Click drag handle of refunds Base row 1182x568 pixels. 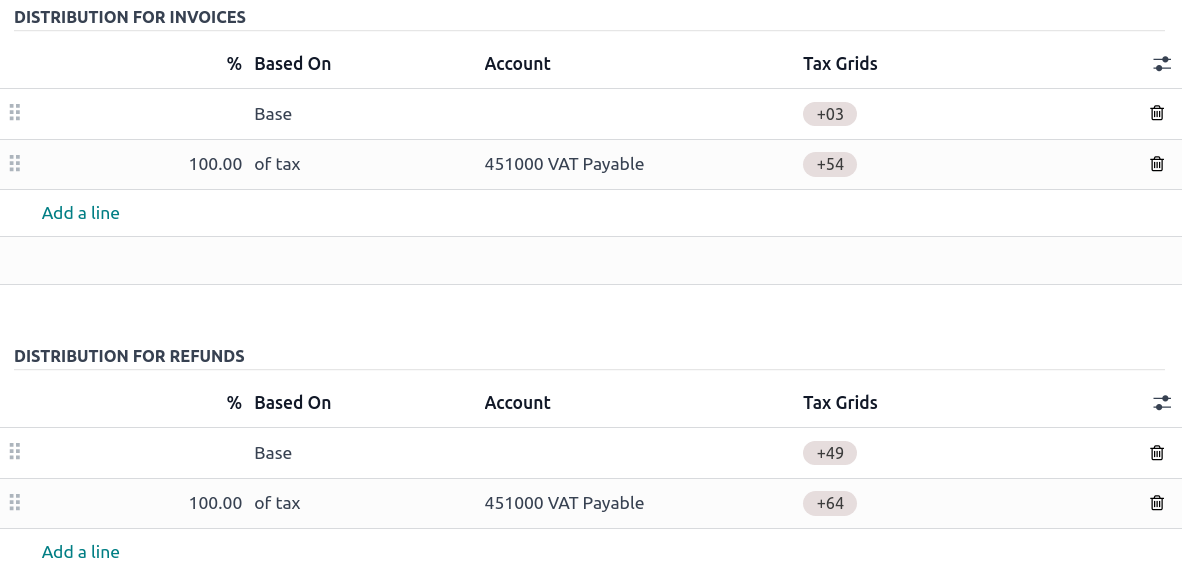pyautogui.click(x=15, y=452)
